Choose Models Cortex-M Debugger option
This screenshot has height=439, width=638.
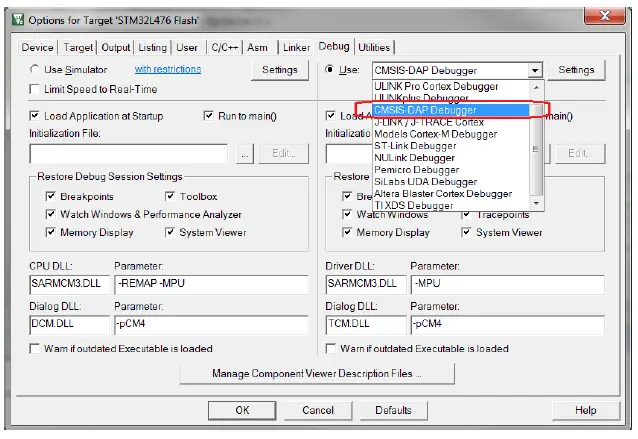coord(451,134)
